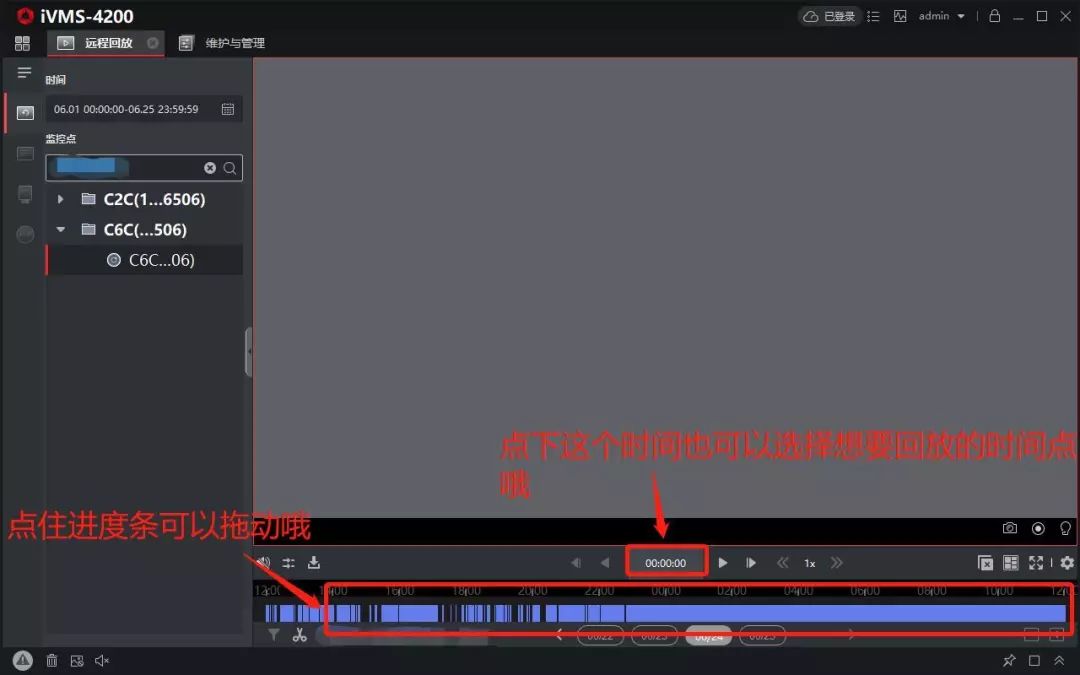The image size is (1080, 675).
Task: Start recording with the record clip icon
Action: click(1038, 528)
